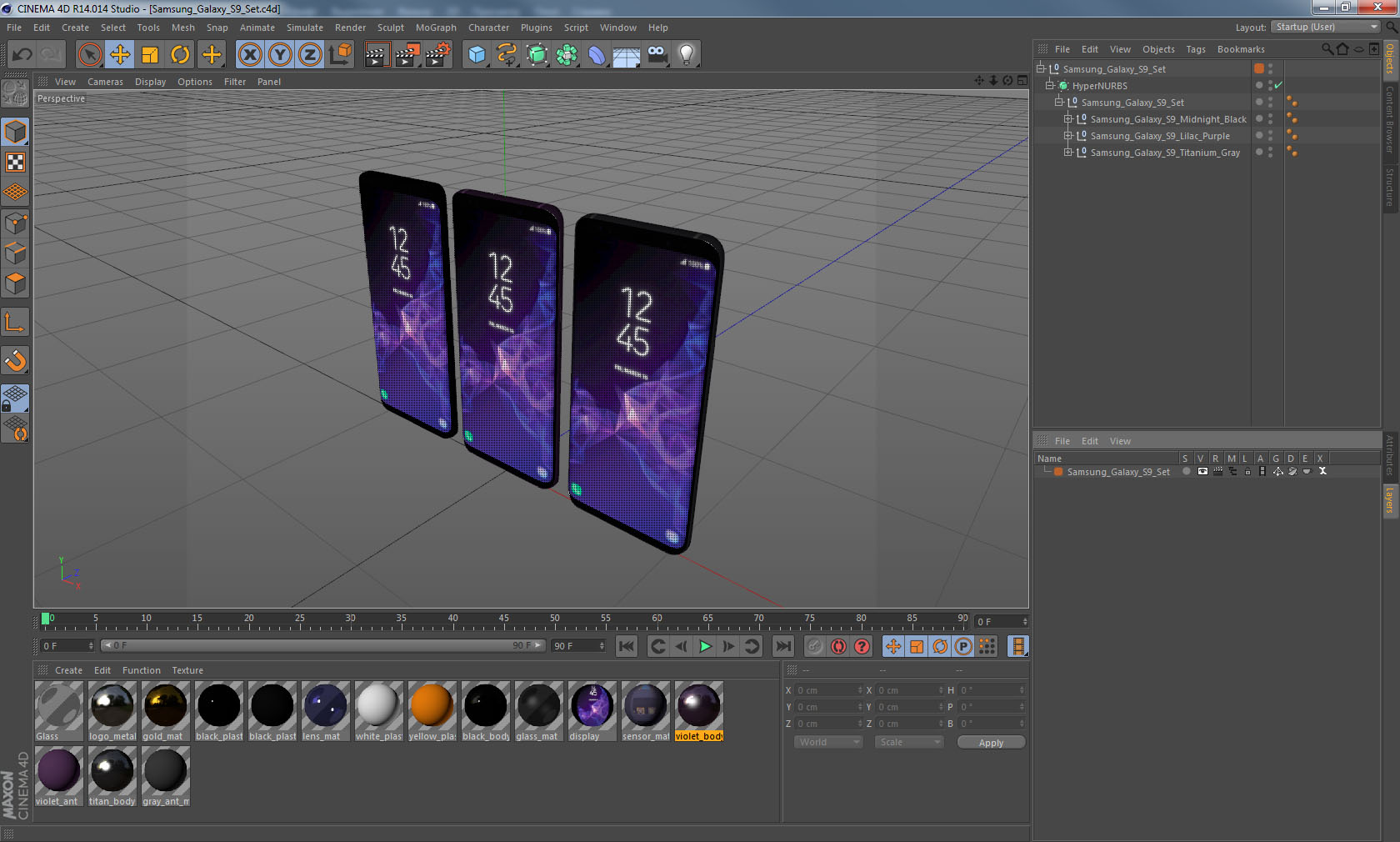Open material manager Texture menu
The image size is (1400, 842).
point(187,670)
